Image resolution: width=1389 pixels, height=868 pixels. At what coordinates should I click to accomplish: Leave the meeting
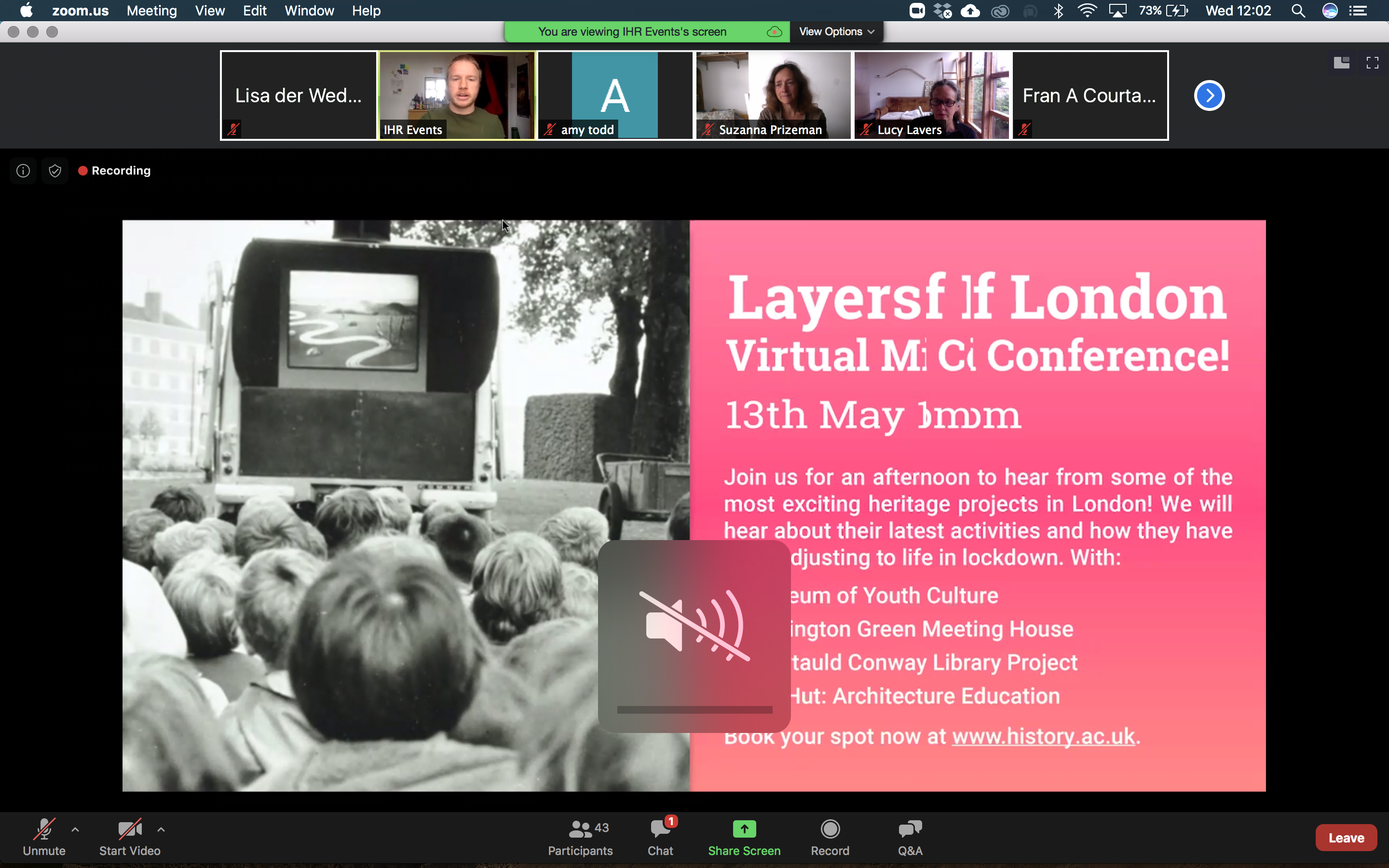tap(1346, 838)
